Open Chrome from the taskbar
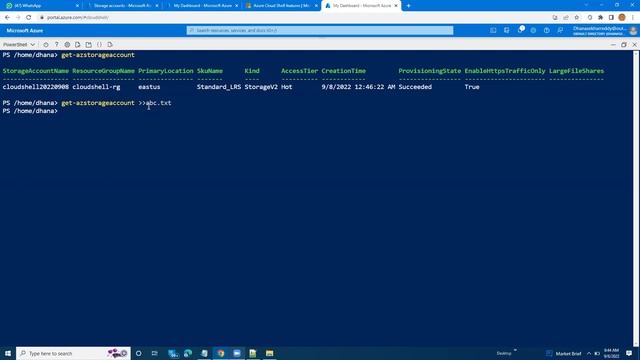640x360 pixels. [221, 353]
